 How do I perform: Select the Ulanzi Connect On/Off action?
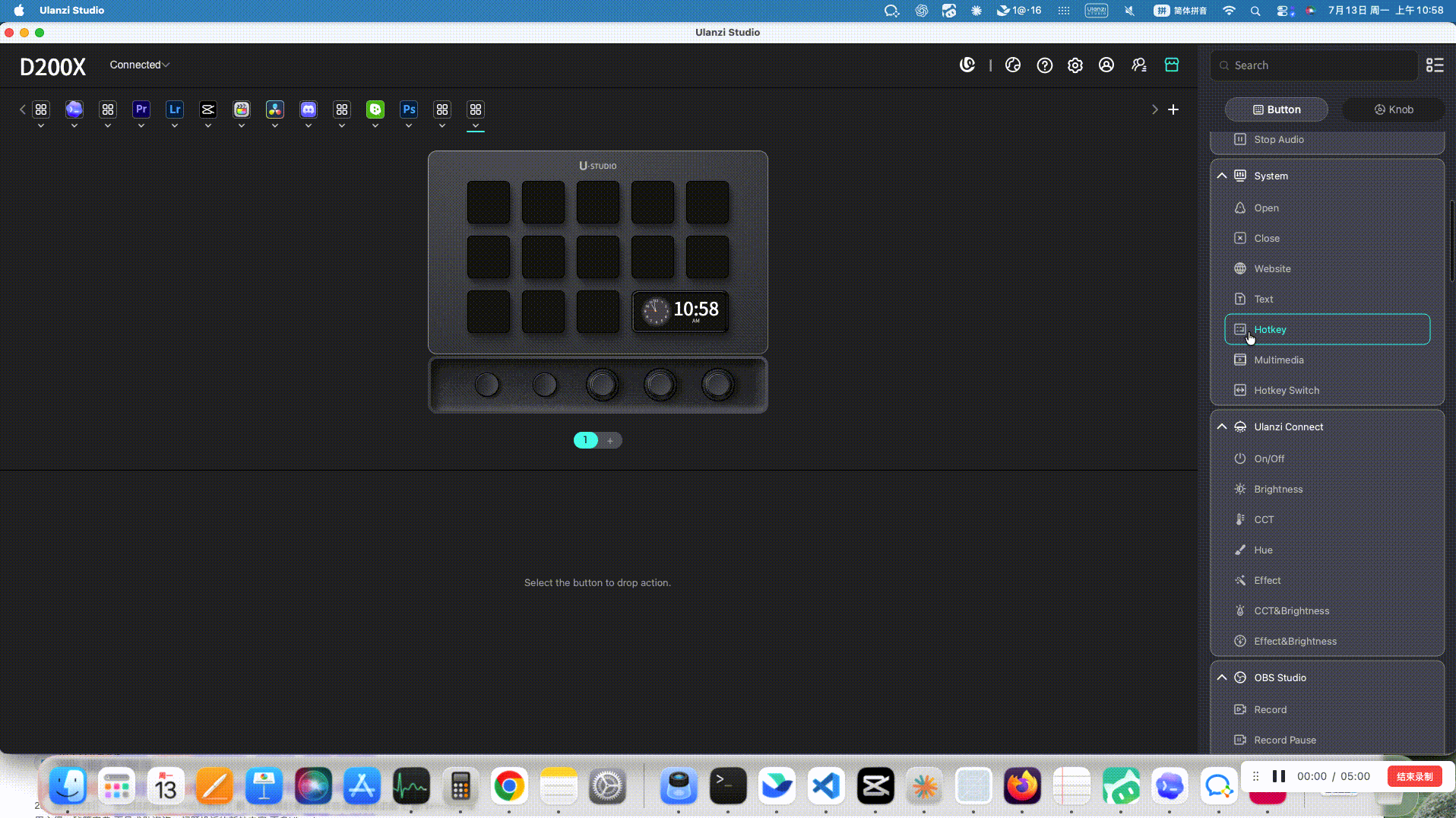click(1327, 458)
